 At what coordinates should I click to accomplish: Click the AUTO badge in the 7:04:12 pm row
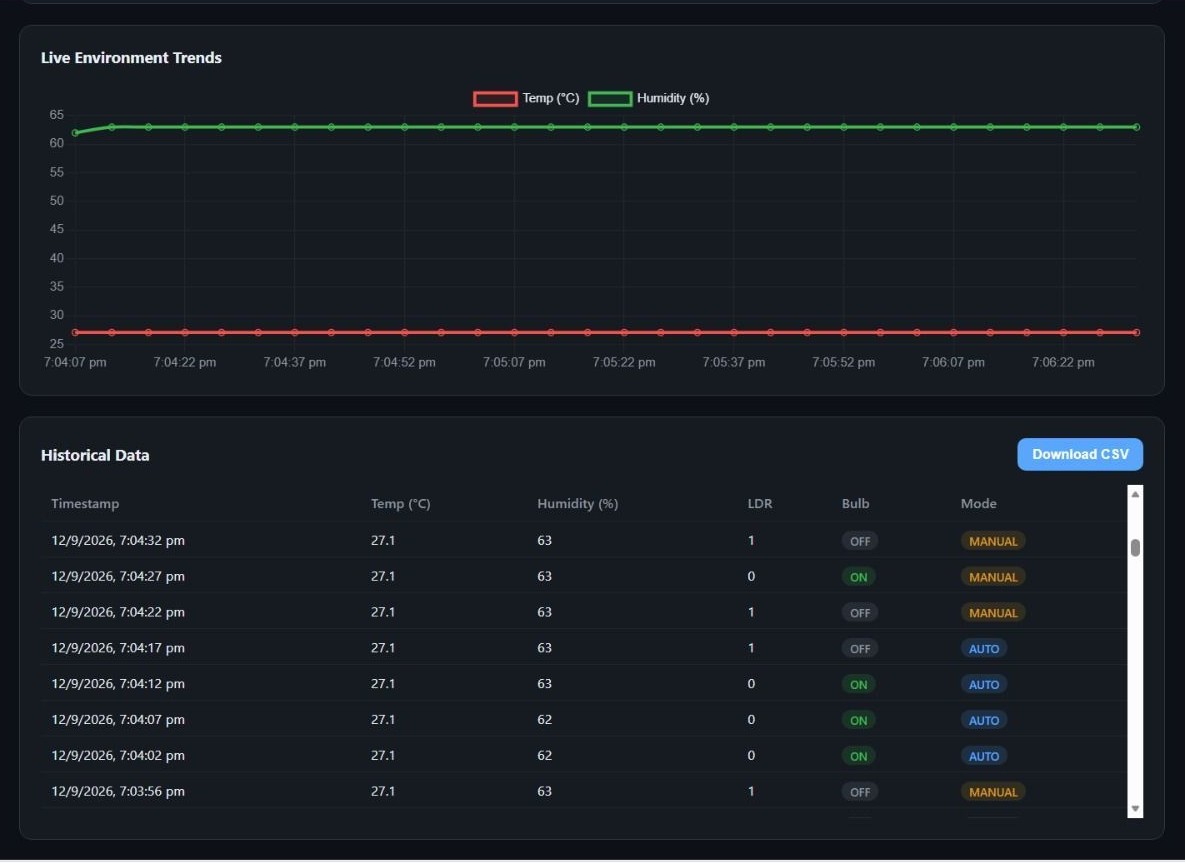pyautogui.click(x=984, y=686)
